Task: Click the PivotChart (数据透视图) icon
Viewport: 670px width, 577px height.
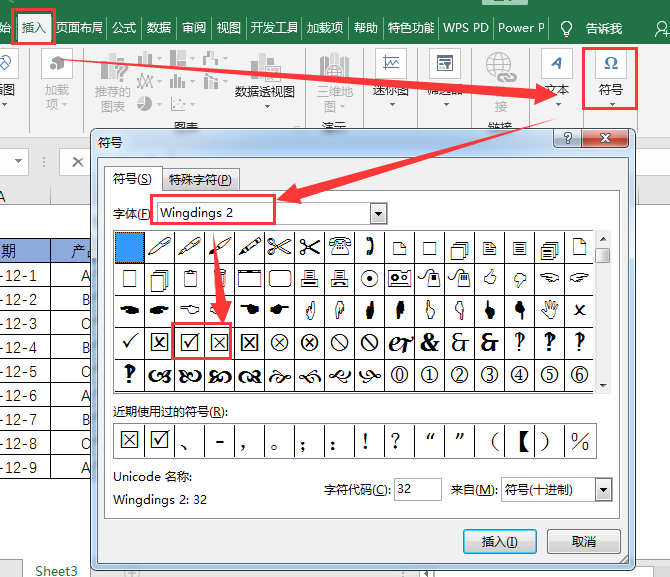Action: (264, 68)
